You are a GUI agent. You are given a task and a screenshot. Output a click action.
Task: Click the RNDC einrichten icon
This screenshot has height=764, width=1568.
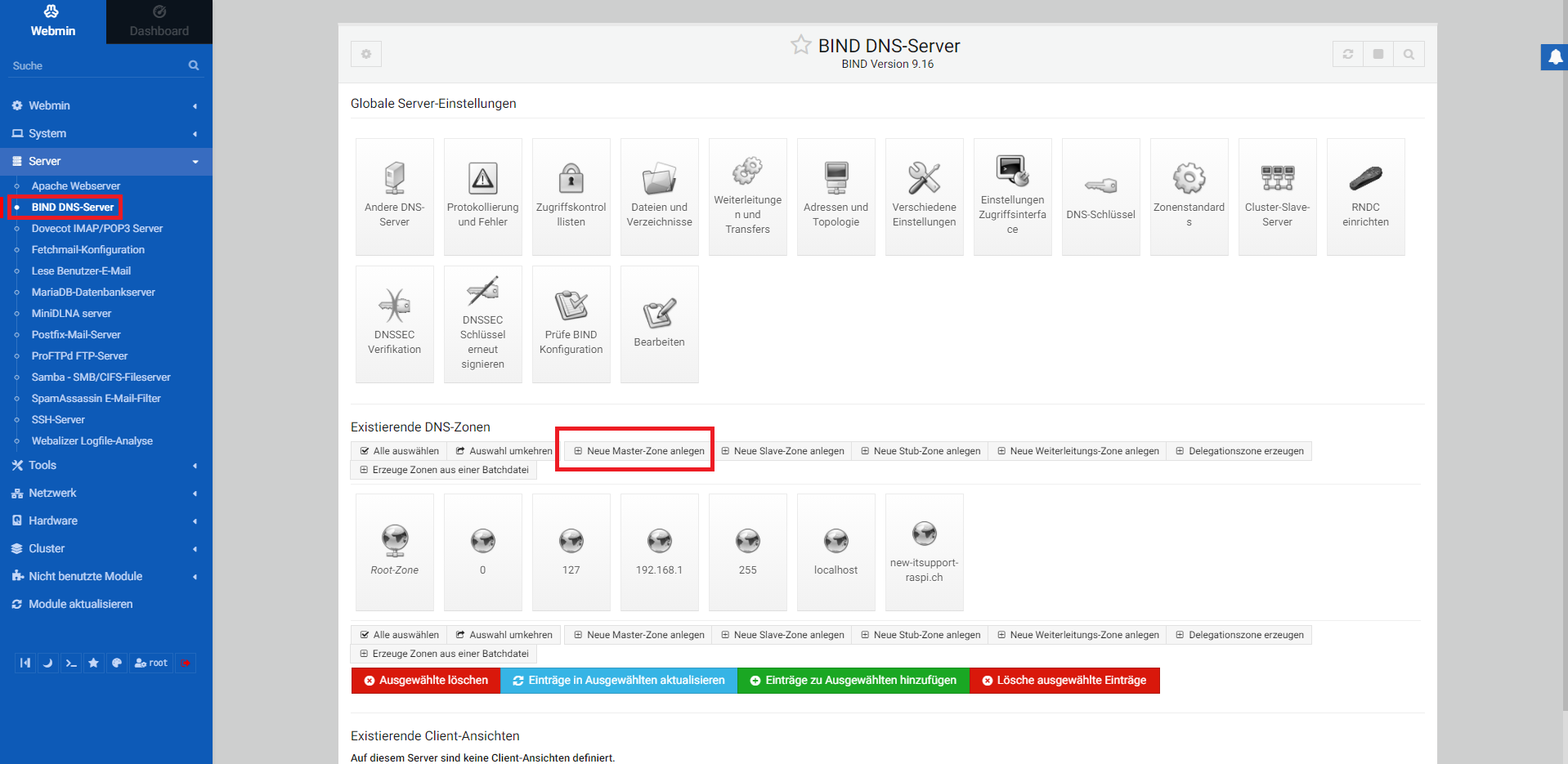coord(1365,179)
